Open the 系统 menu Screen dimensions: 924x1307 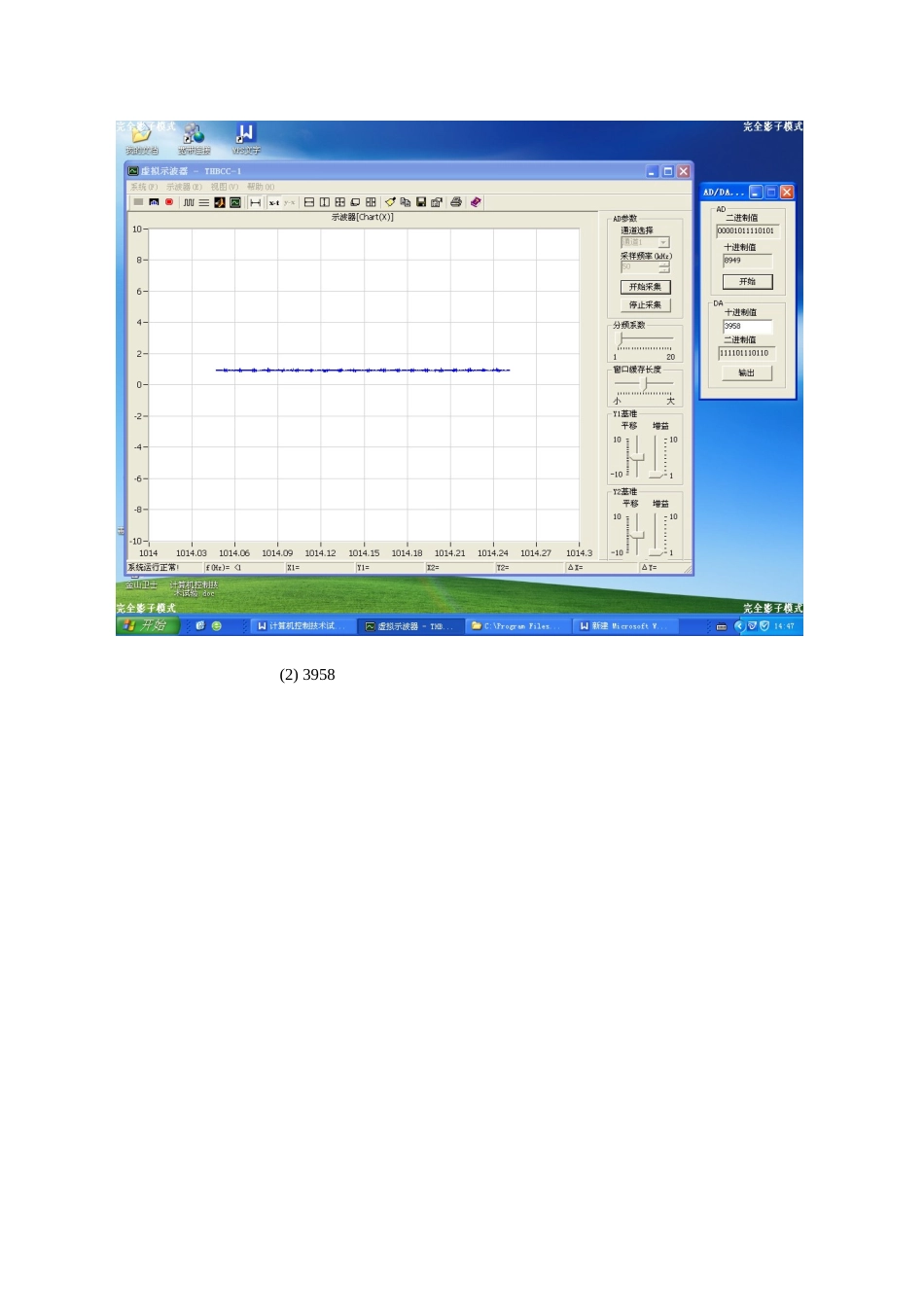[x=144, y=187]
